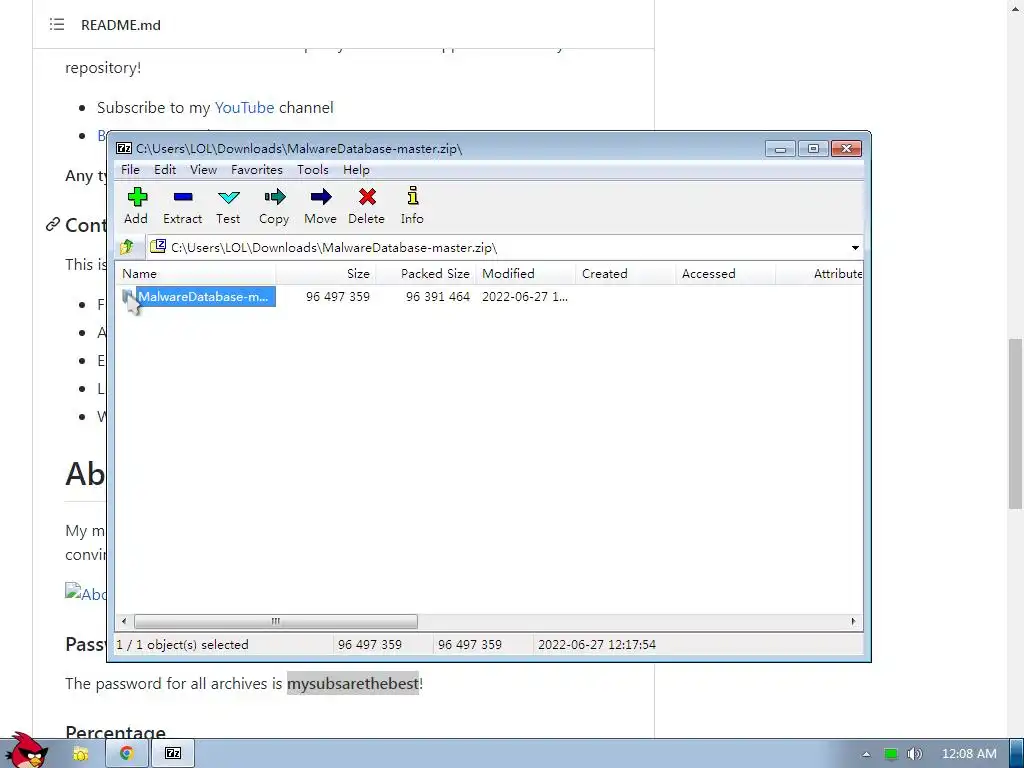
Task: Click the Angry Birds start button
Action: tap(26, 750)
